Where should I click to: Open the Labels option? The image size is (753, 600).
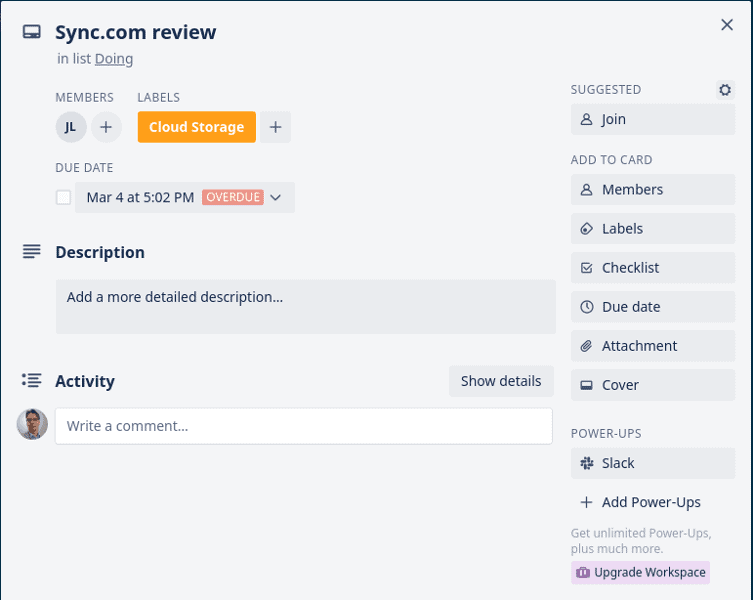pos(653,229)
